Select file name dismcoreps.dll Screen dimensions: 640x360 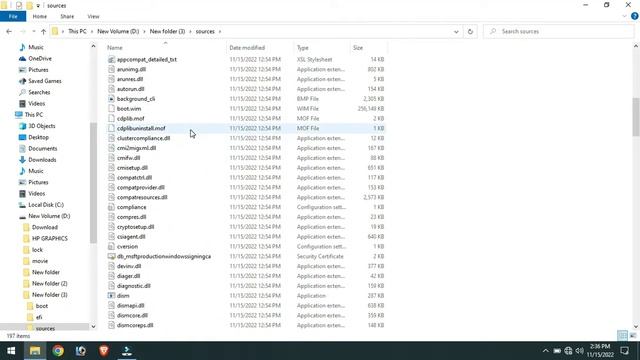pyautogui.click(x=135, y=325)
